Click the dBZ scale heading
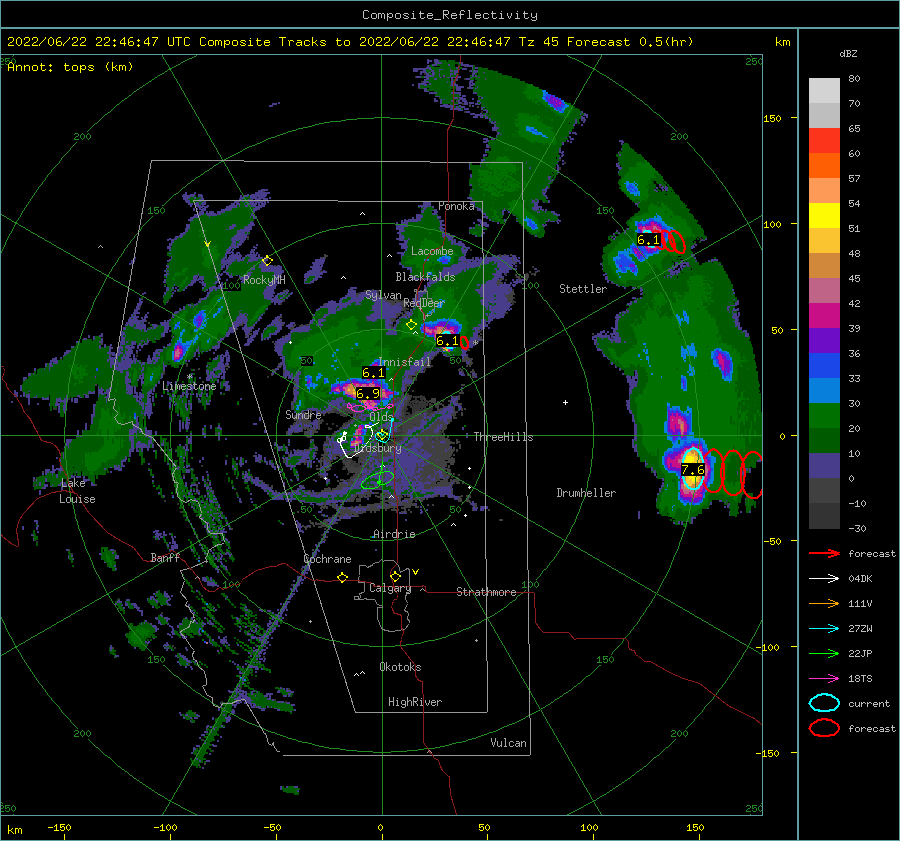 (x=848, y=54)
